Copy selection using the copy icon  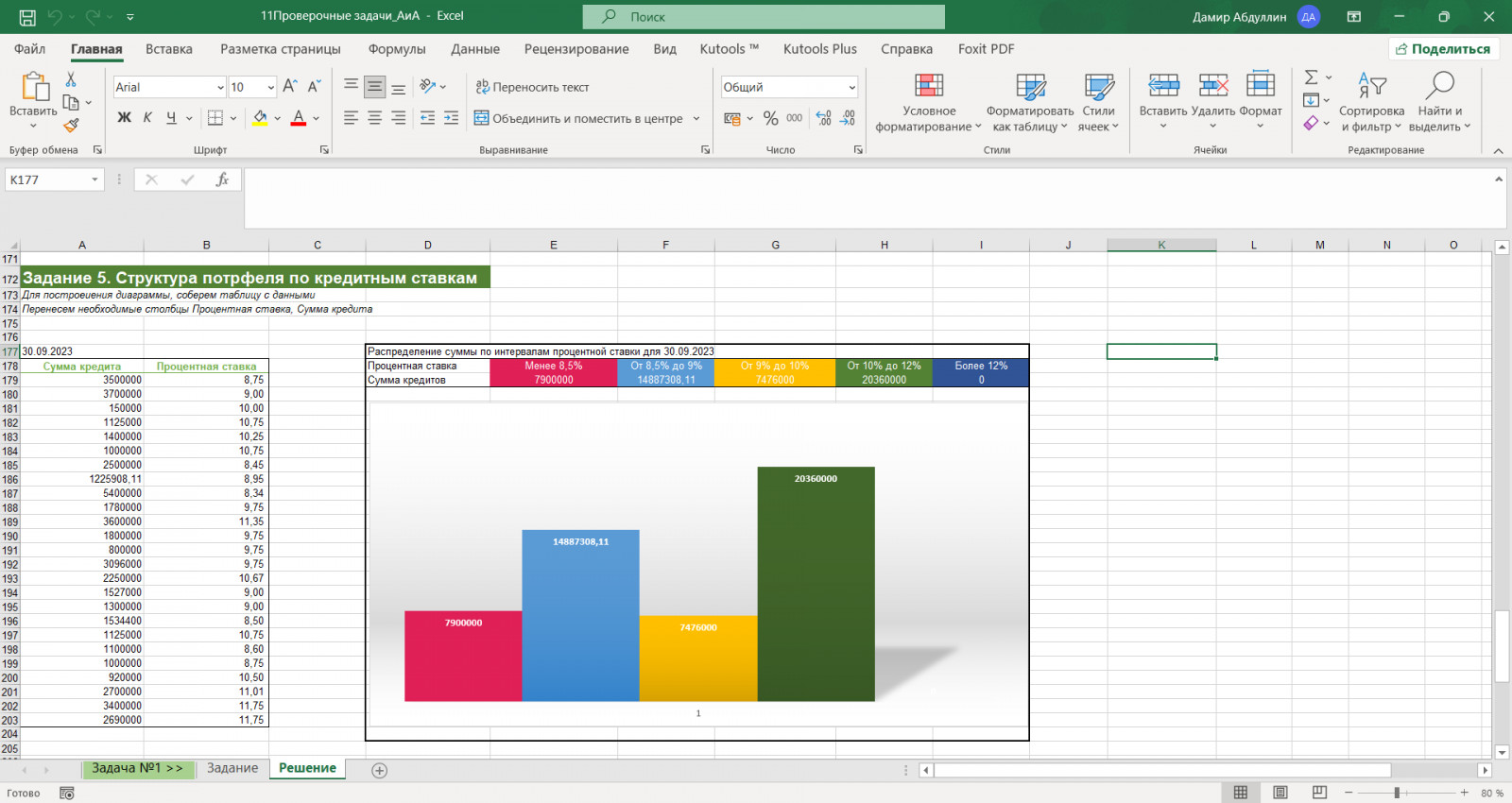[x=71, y=102]
